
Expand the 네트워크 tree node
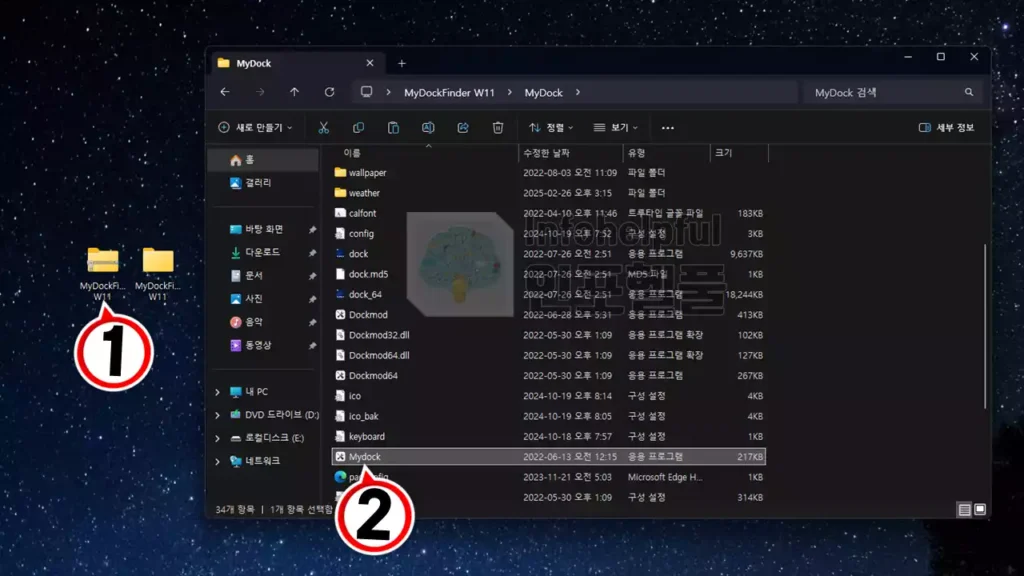coord(217,461)
